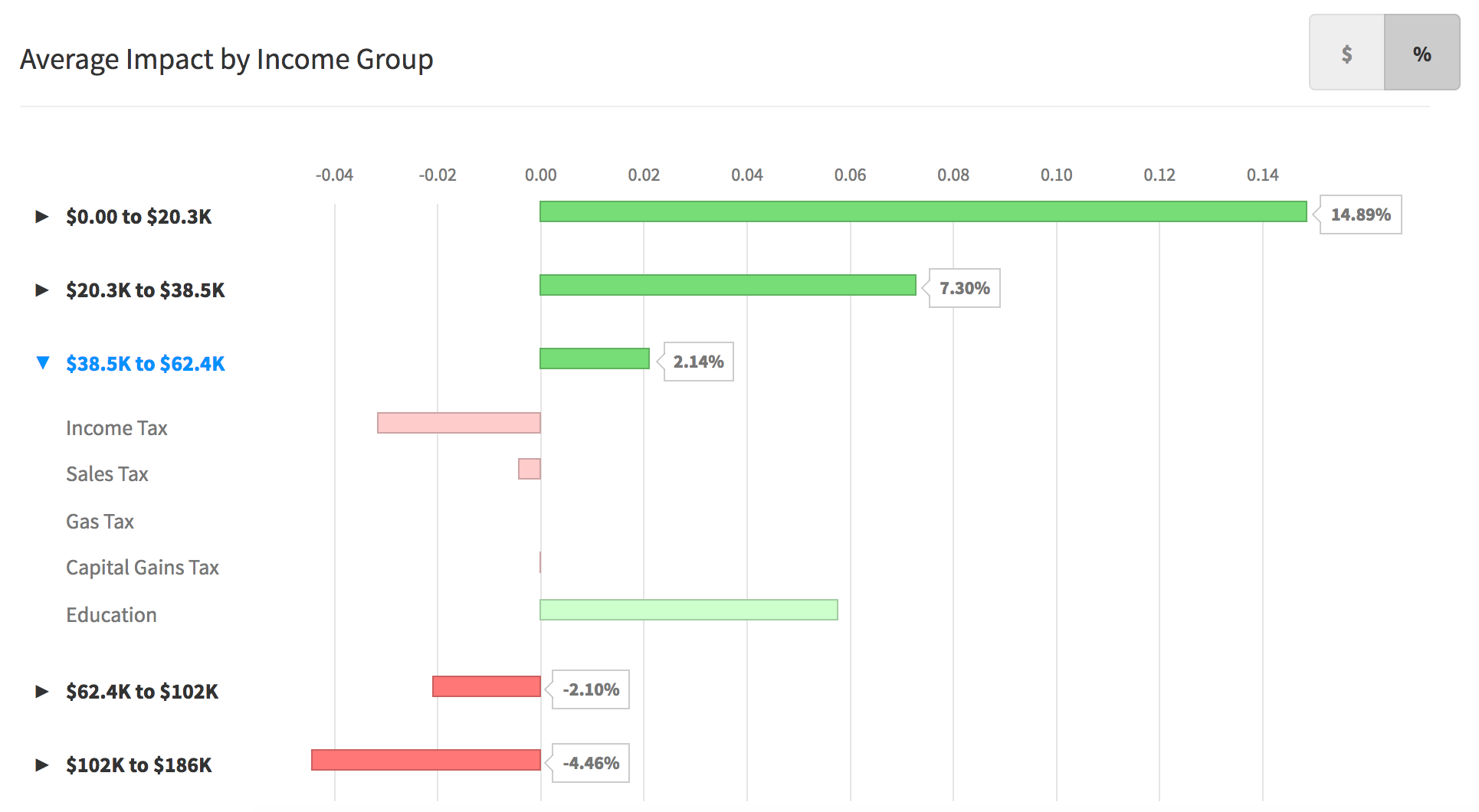Screen dimensions: 1479x812
Task: Collapse the $38.5K to $62.4K arrow
Action: (x=43, y=362)
